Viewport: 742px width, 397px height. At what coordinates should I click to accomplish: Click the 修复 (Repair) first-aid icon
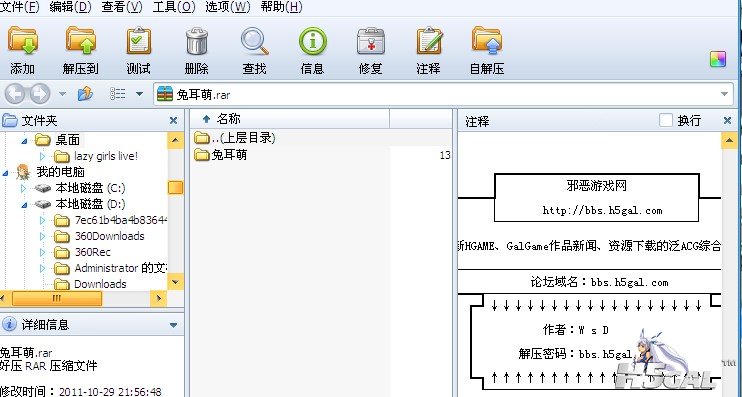coord(371,41)
